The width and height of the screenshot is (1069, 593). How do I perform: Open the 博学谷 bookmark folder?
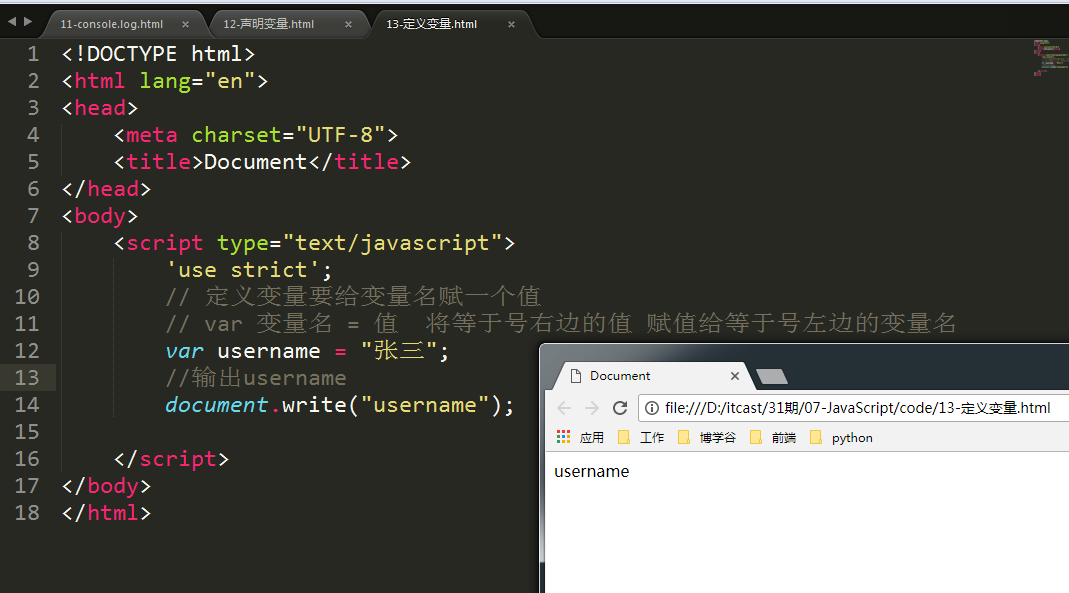(707, 438)
